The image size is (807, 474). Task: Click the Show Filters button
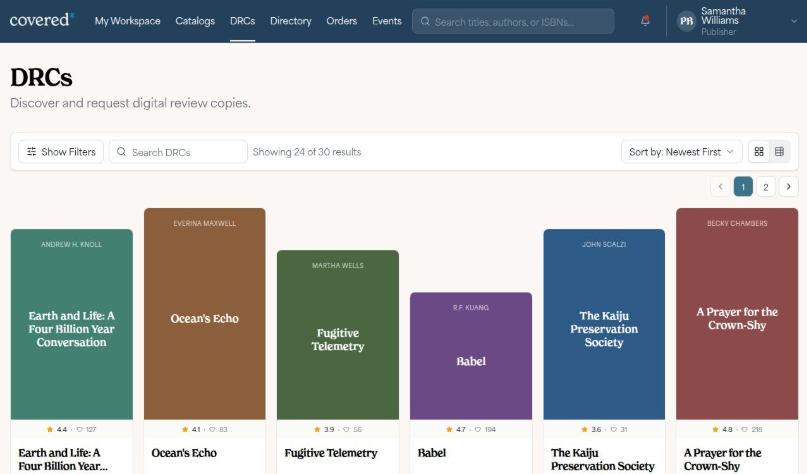point(61,152)
